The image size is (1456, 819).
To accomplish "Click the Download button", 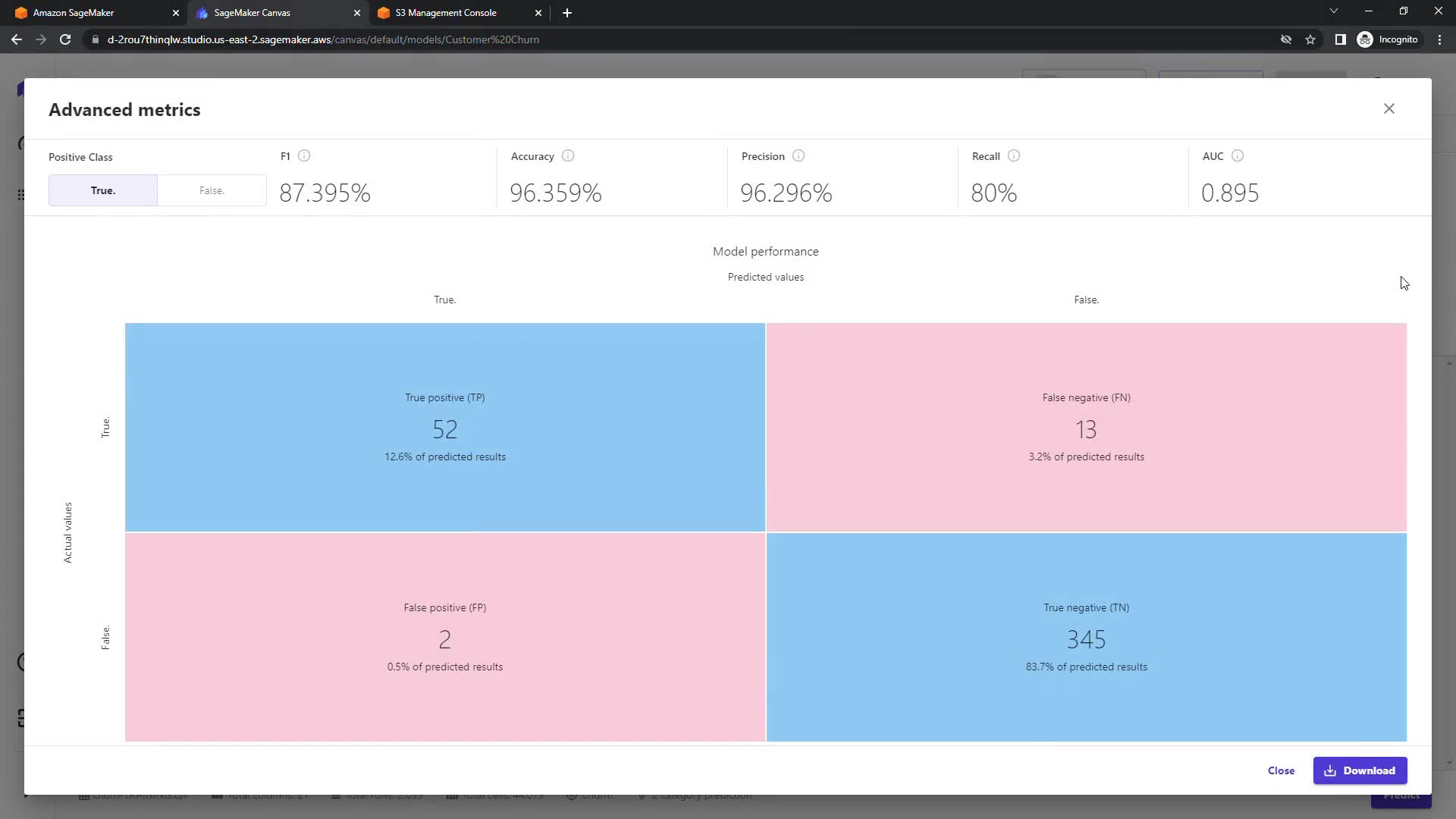I will (1360, 770).
